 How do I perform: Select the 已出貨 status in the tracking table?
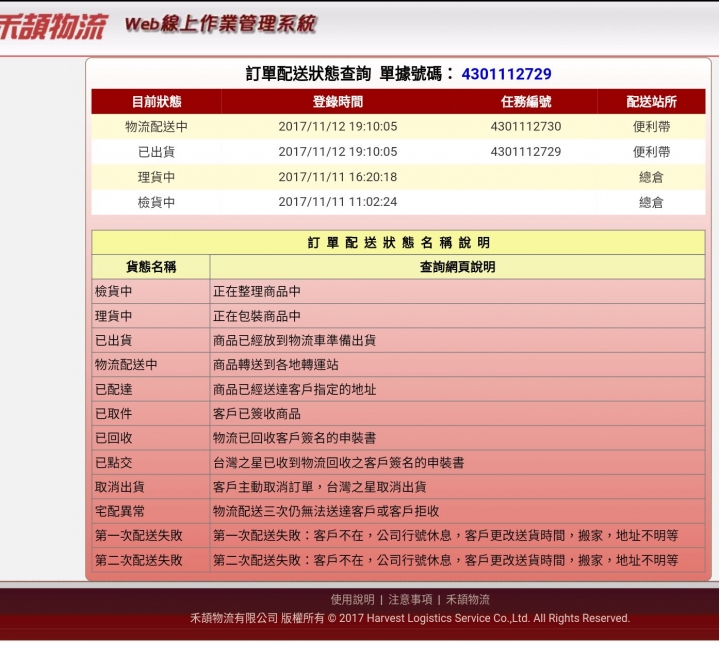pyautogui.click(x=156, y=152)
